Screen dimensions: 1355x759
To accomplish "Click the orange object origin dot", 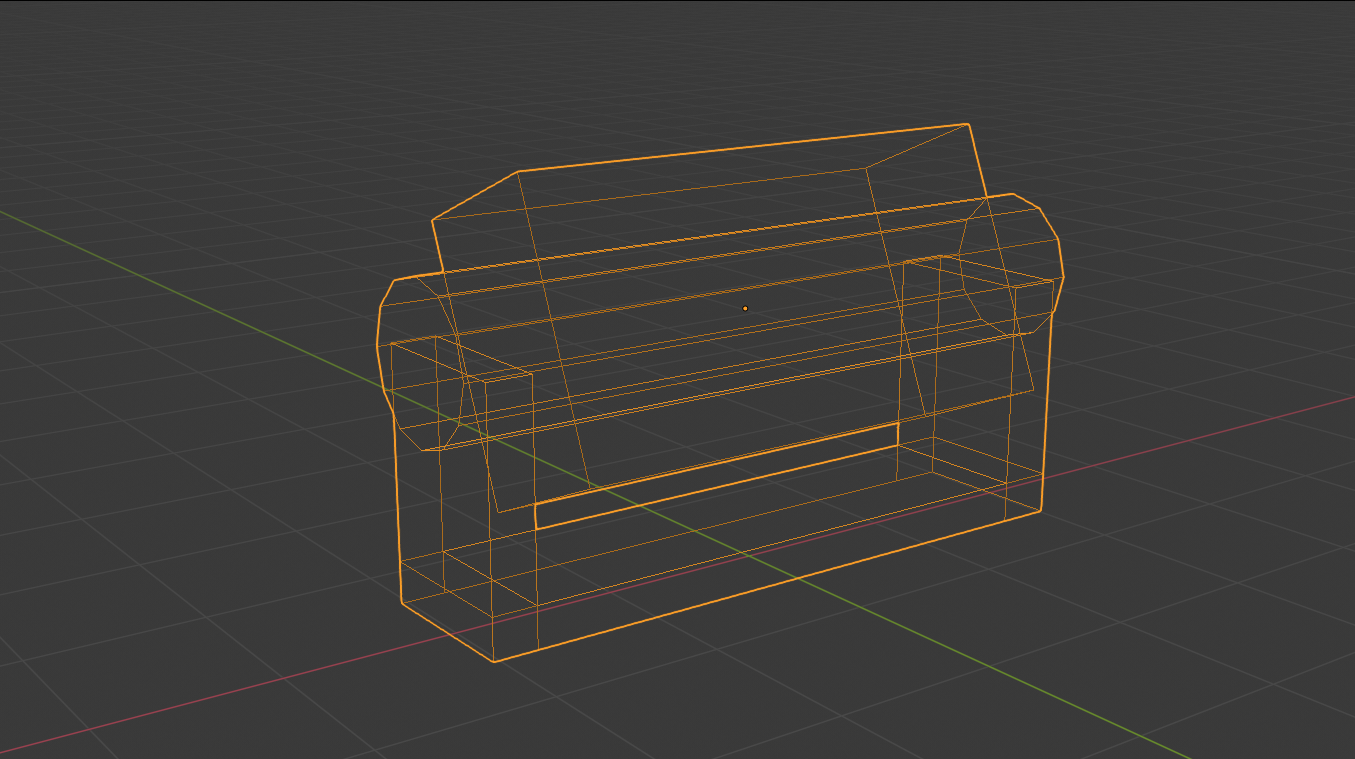I will click(745, 308).
